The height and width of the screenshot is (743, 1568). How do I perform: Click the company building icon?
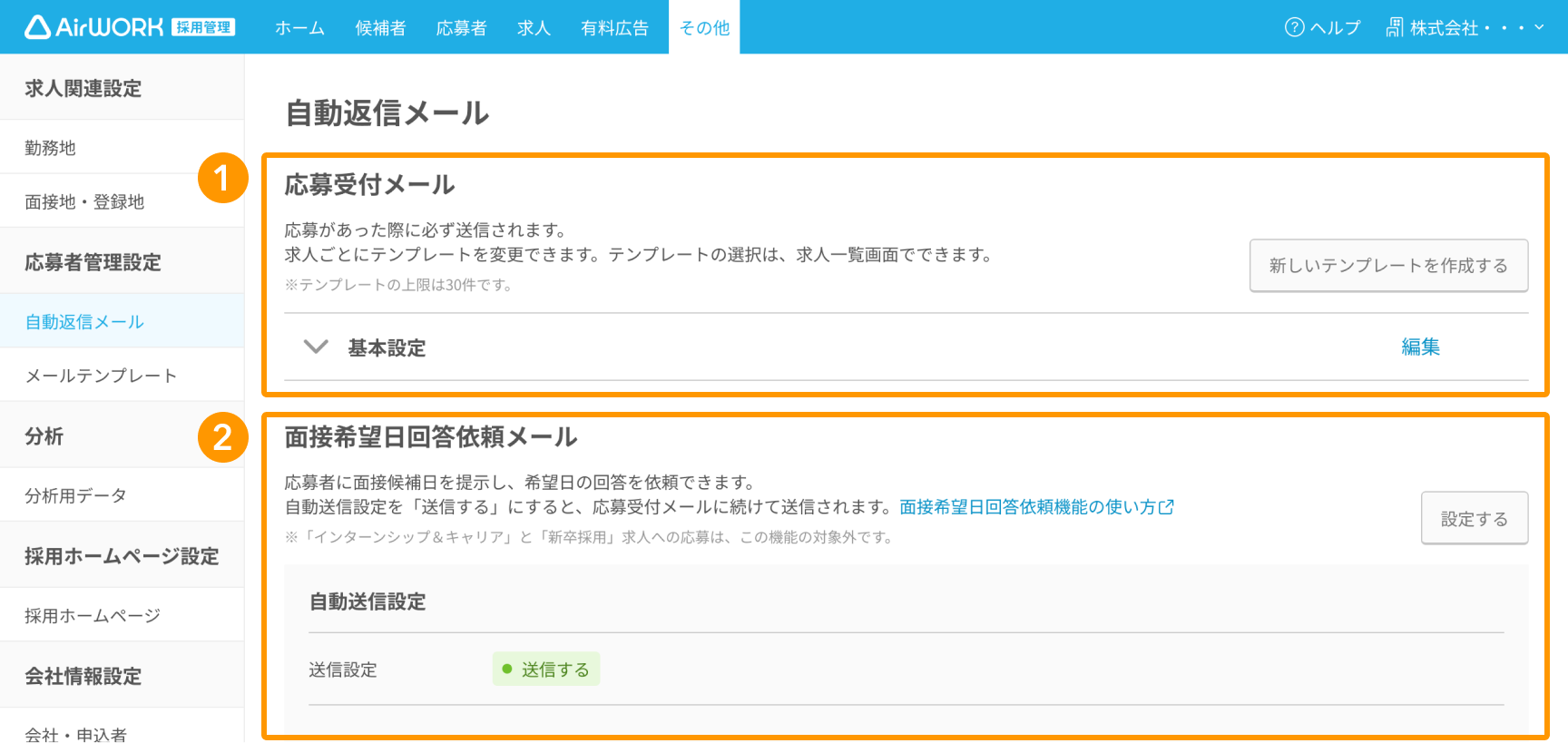click(x=1394, y=27)
